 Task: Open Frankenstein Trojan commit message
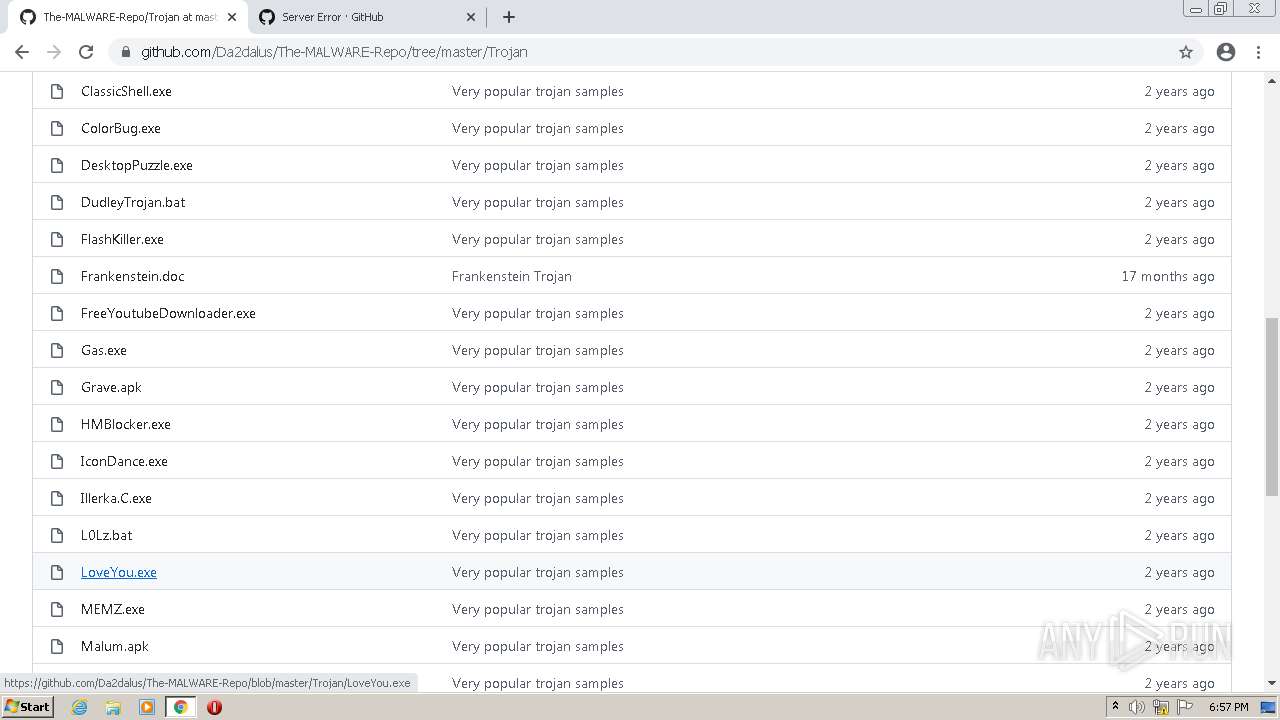(512, 276)
